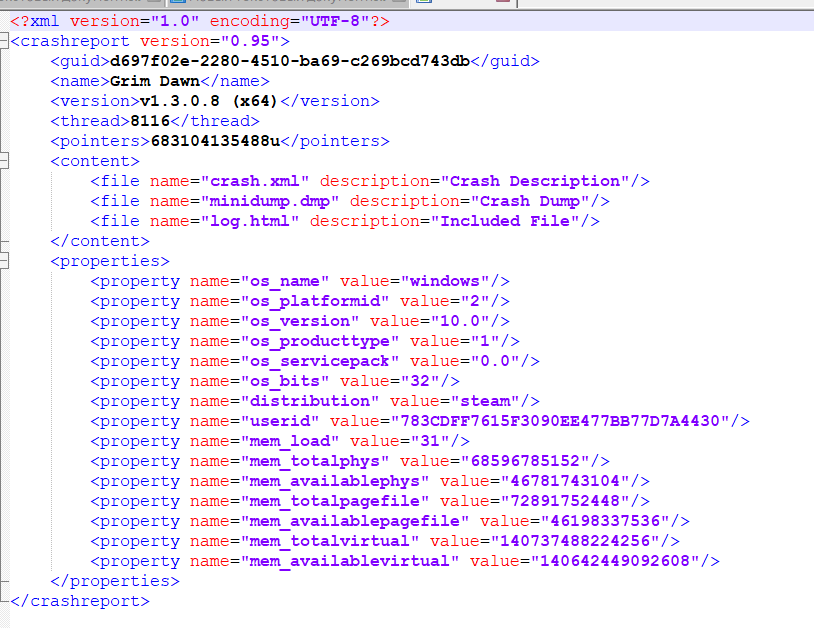Viewport: 814px width, 628px height.
Task: Click the UTF-8 encoding value
Action: click(x=335, y=21)
